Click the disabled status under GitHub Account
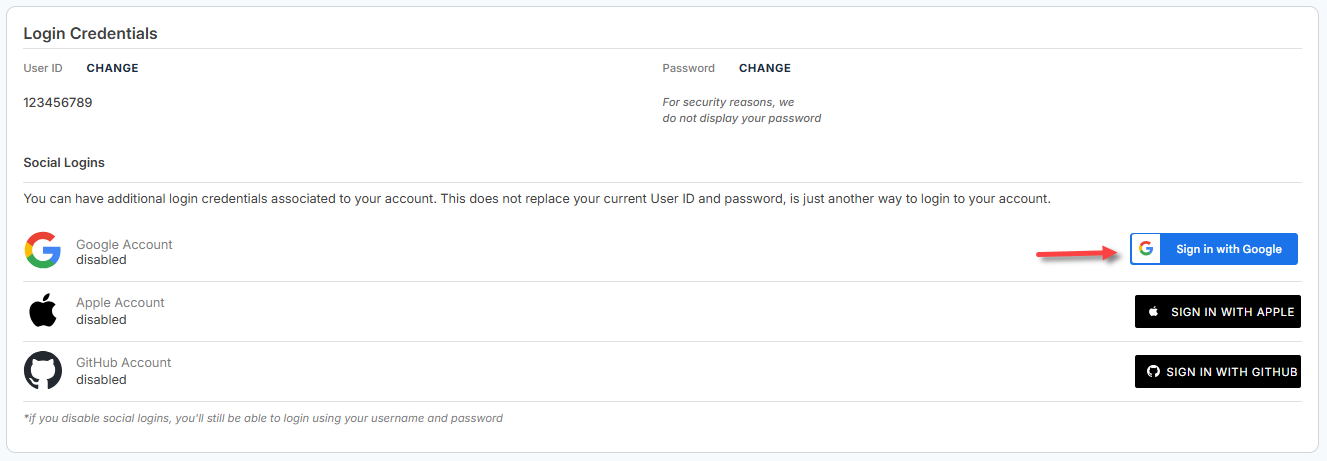The width and height of the screenshot is (1327, 461). pyautogui.click(x=101, y=380)
